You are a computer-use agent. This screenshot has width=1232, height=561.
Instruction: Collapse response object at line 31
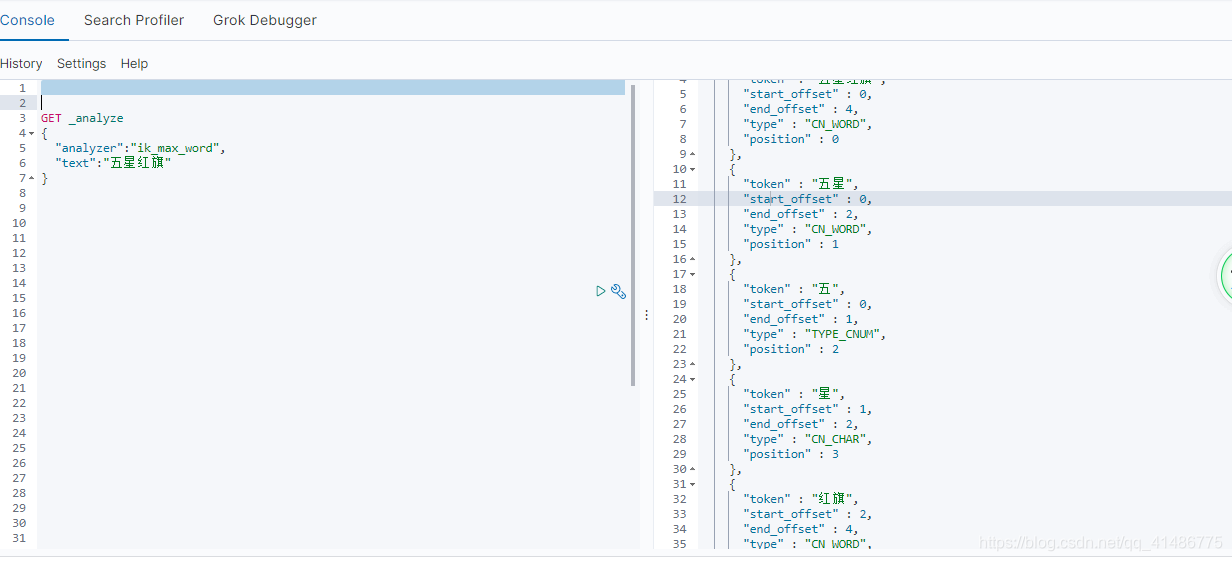point(693,484)
